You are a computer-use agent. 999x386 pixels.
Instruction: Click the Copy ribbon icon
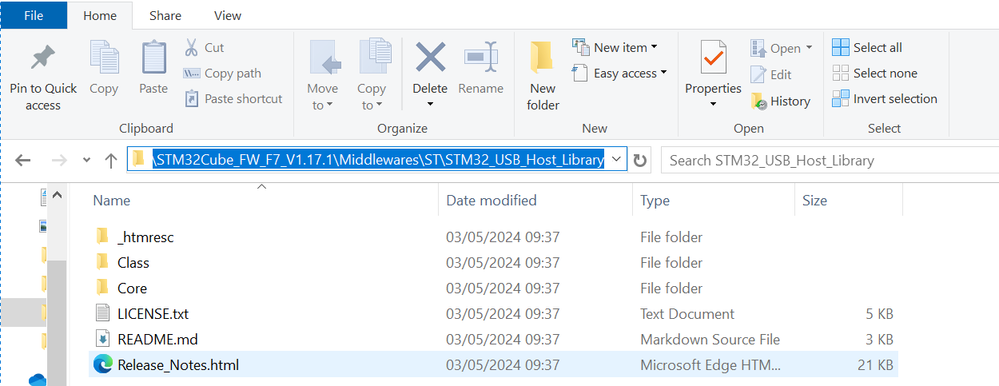point(104,58)
